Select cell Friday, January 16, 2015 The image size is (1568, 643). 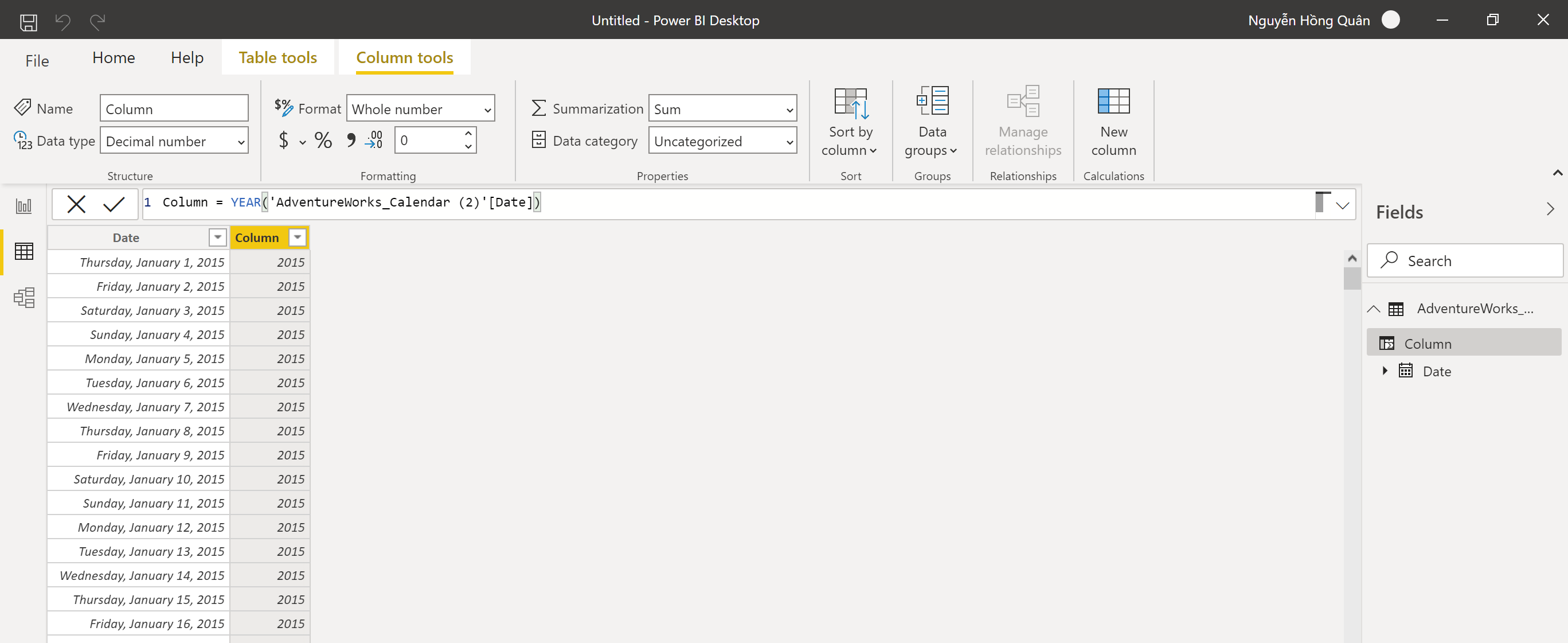tap(138, 624)
